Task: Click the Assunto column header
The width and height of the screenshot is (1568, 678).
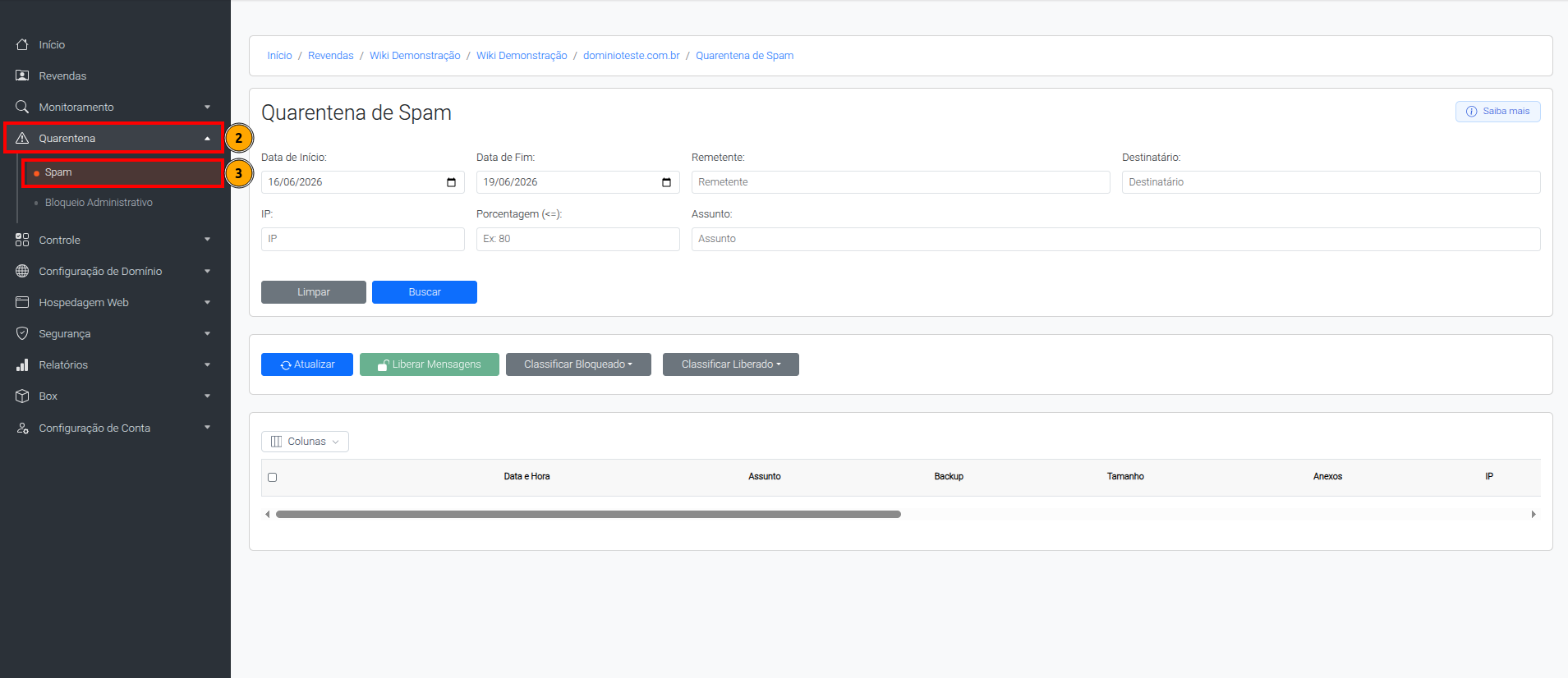Action: tap(765, 477)
